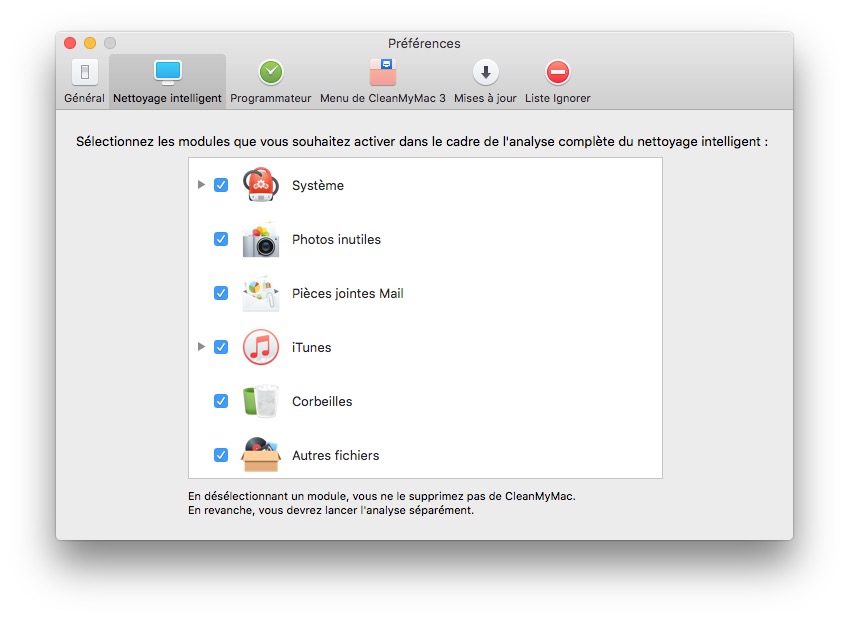The width and height of the screenshot is (849, 620).
Task: Select the Nettoyage intelligent monitor icon
Action: (x=167, y=72)
